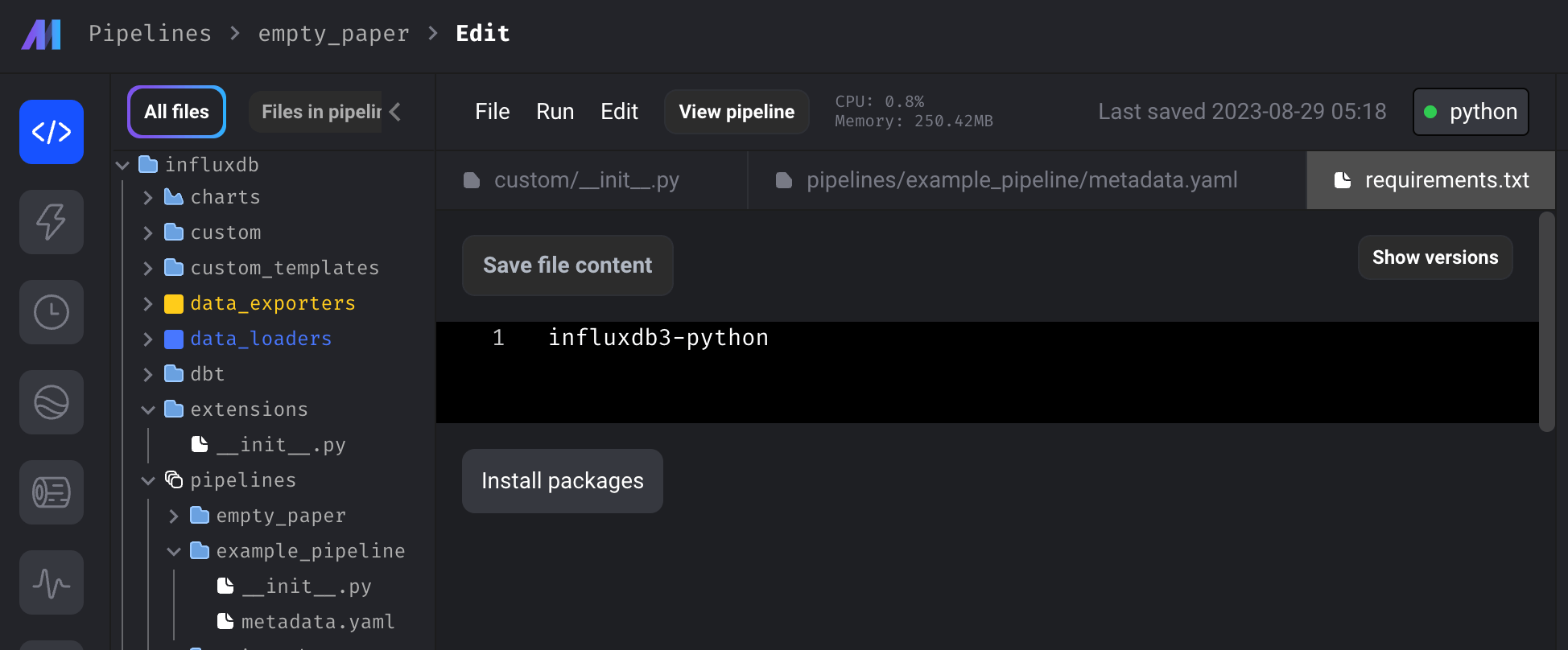Open the terminal icon in the sidebar

pos(52,492)
